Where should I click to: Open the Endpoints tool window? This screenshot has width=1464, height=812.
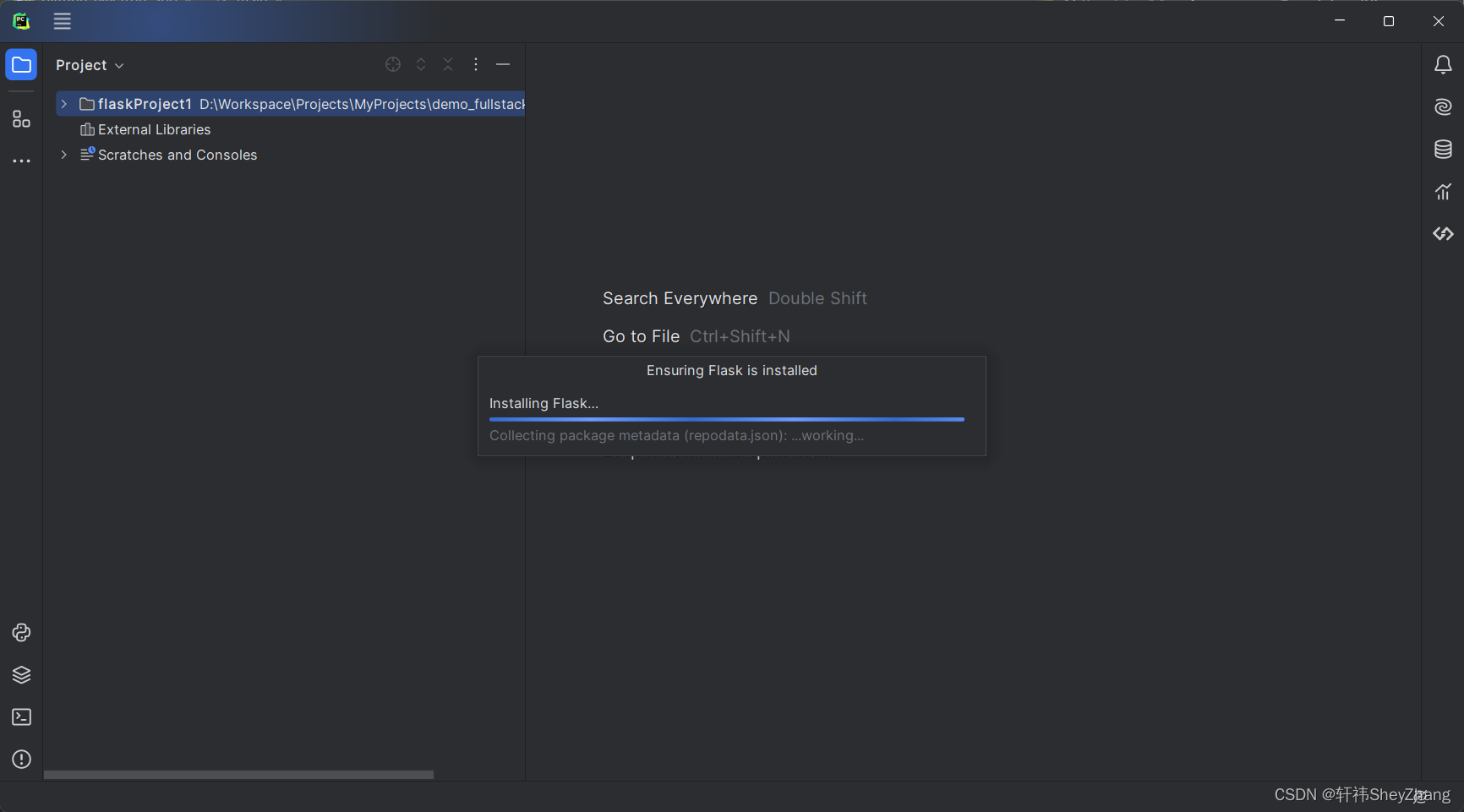point(1443,234)
